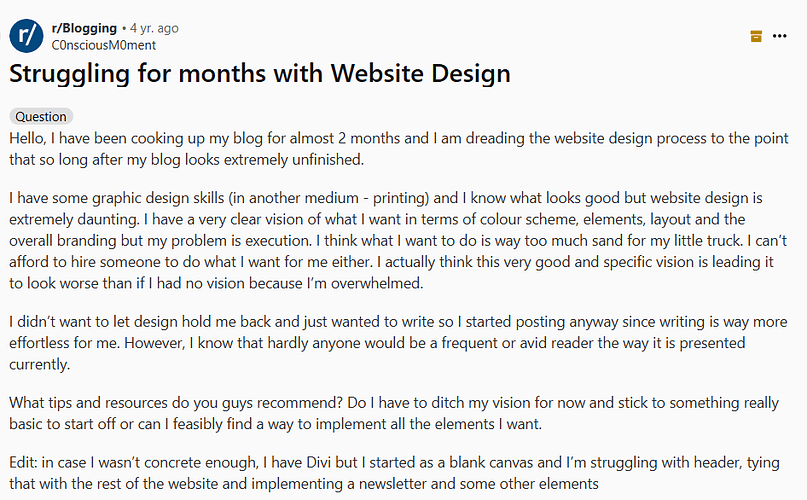Select the Question flair tag

point(41,116)
